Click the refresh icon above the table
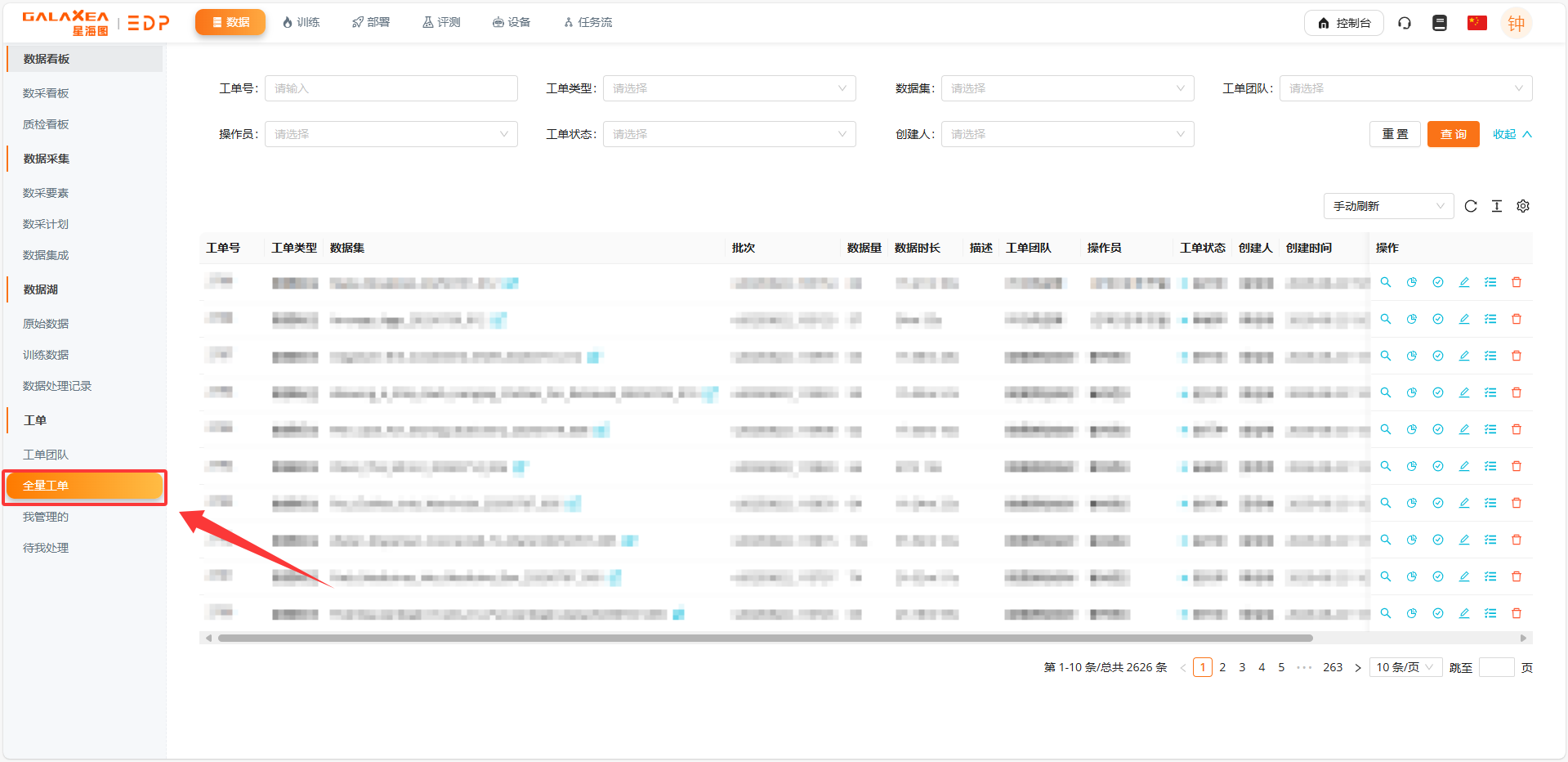This screenshot has width=1568, height=762. (x=1471, y=206)
